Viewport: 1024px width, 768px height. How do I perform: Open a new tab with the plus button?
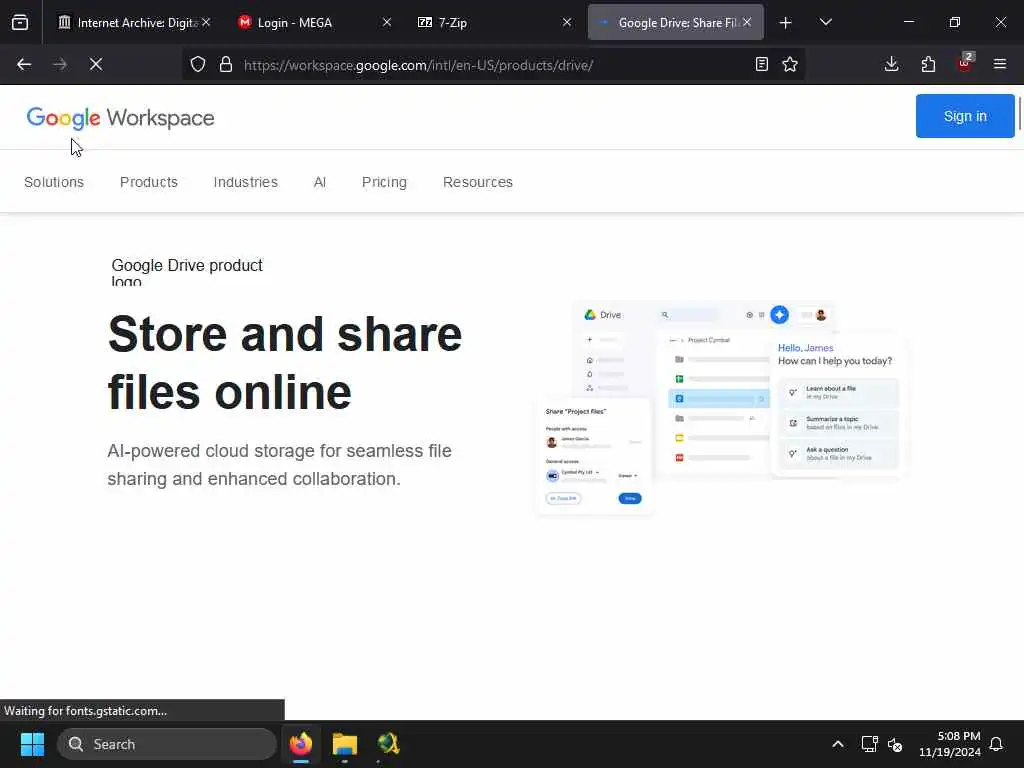pos(786,23)
